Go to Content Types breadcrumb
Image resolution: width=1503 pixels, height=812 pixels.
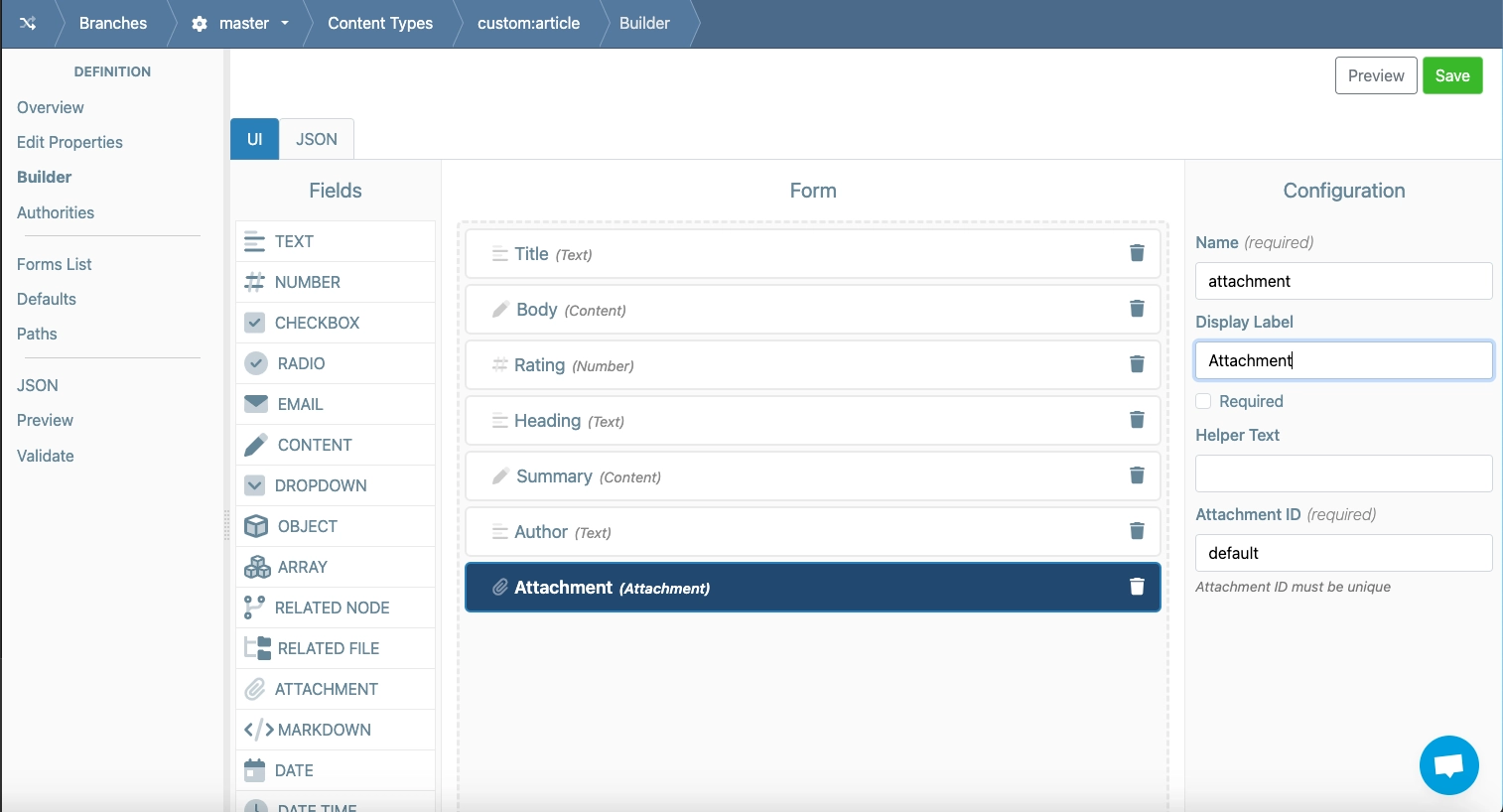380,23
